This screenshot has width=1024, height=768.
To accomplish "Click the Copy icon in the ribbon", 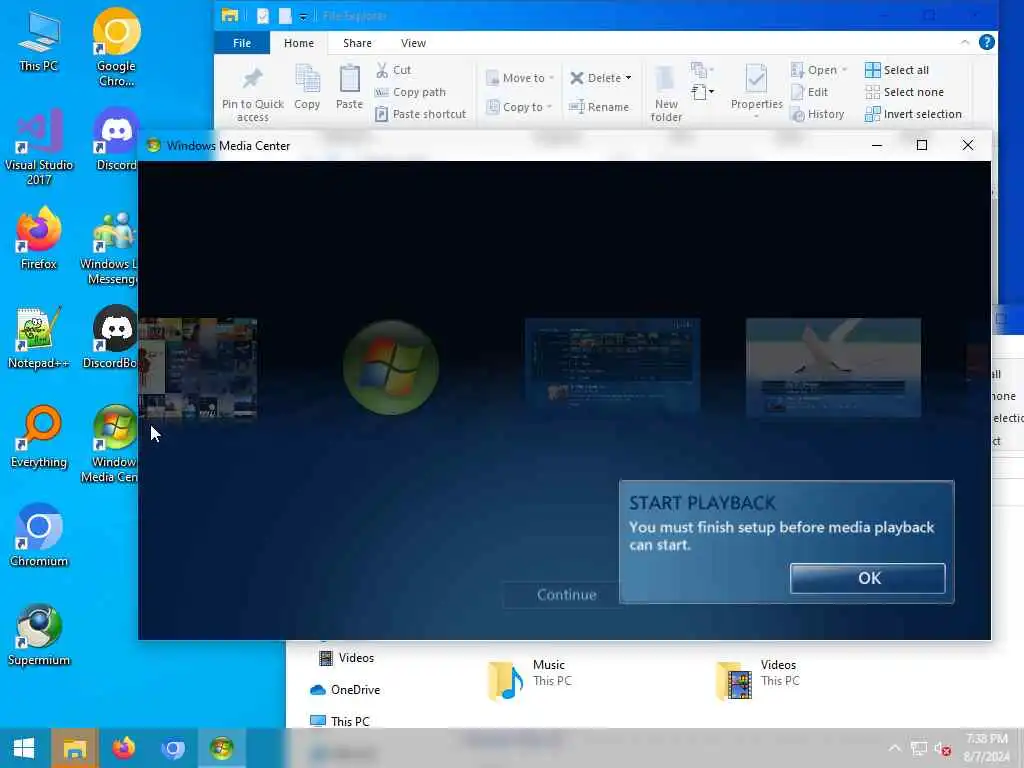I will [x=307, y=78].
